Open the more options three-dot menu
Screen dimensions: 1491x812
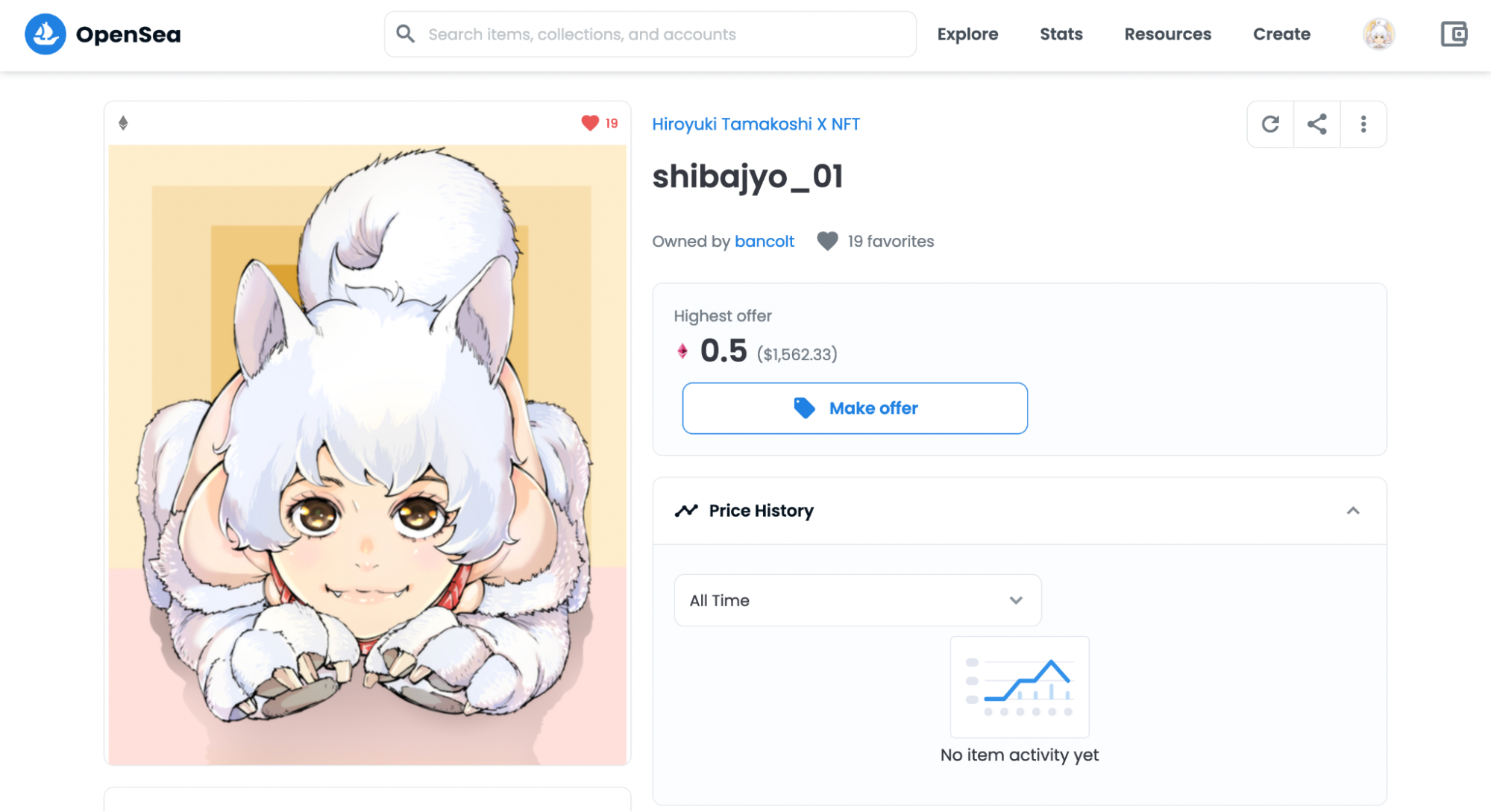tap(1363, 124)
